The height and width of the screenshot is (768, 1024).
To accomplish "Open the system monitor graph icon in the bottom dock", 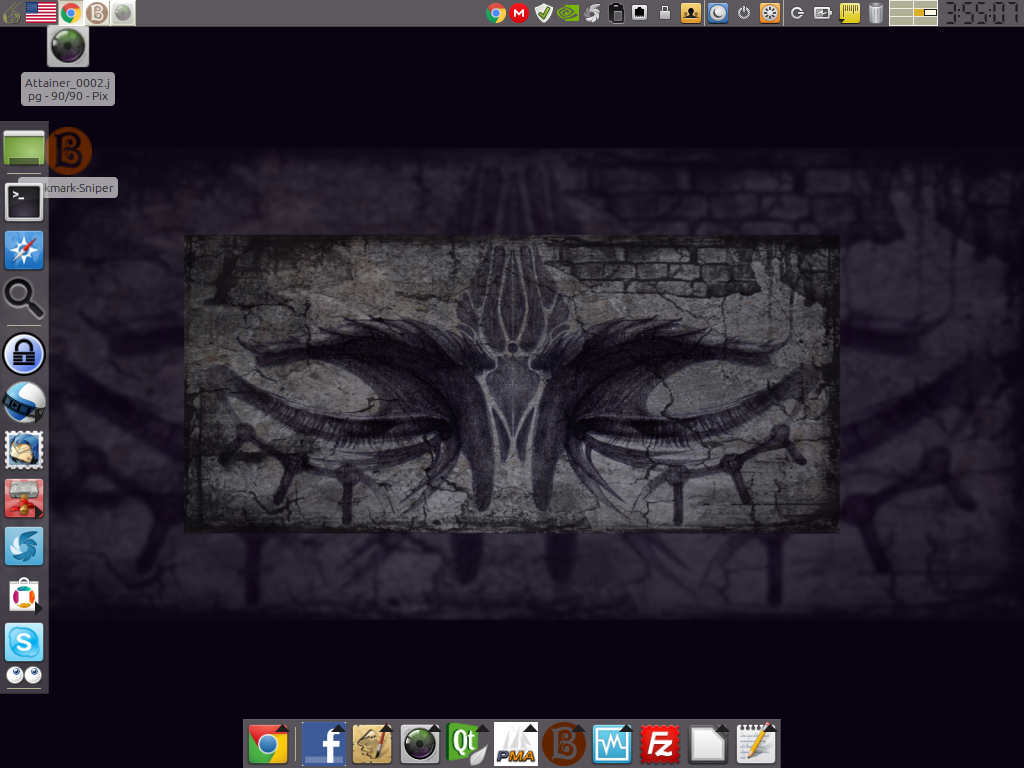I will pos(612,744).
